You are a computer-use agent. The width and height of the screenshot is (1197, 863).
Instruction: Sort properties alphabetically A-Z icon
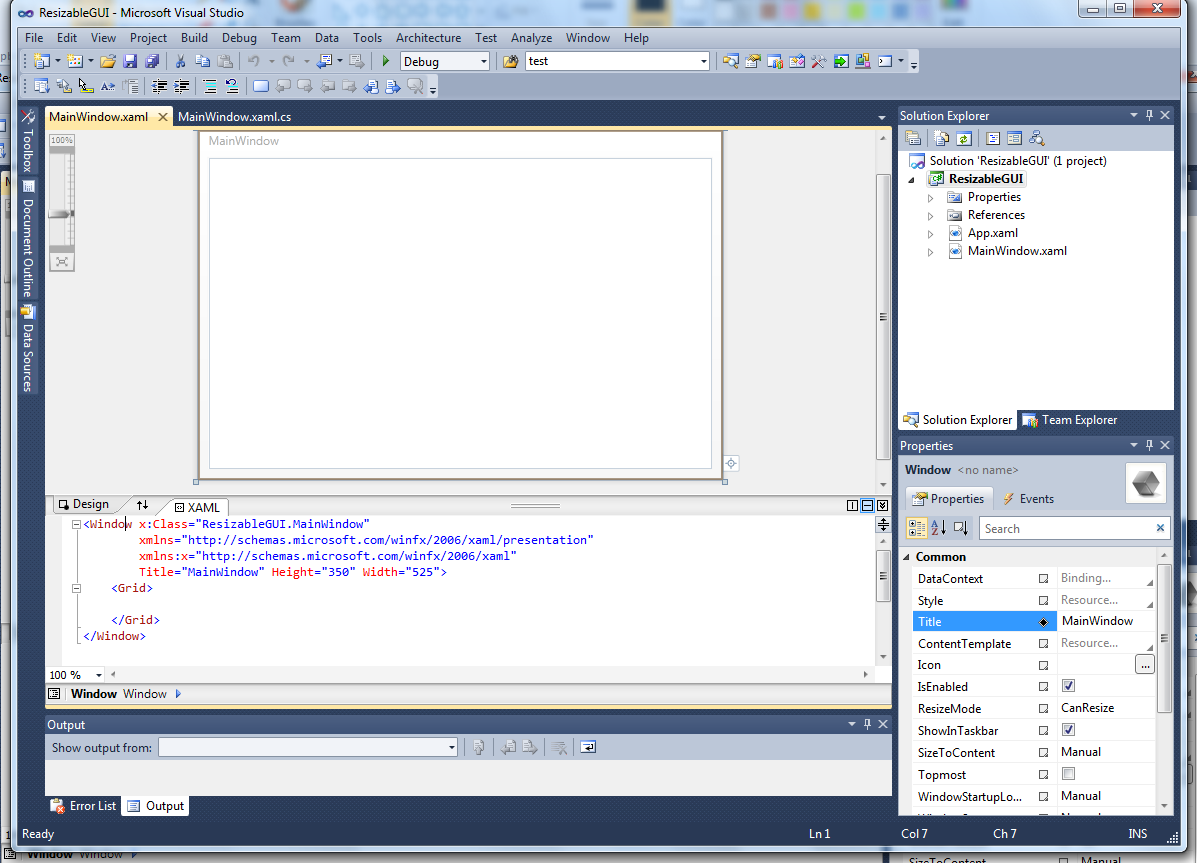(939, 528)
